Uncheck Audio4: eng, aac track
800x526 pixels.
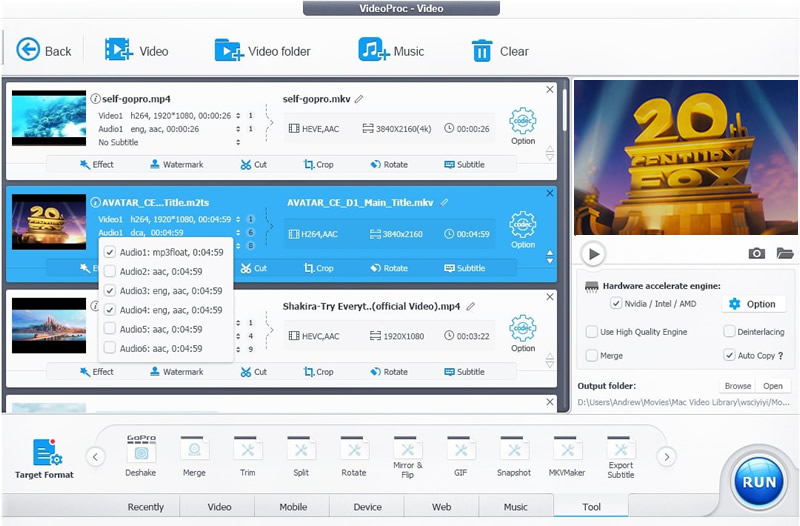pos(110,310)
